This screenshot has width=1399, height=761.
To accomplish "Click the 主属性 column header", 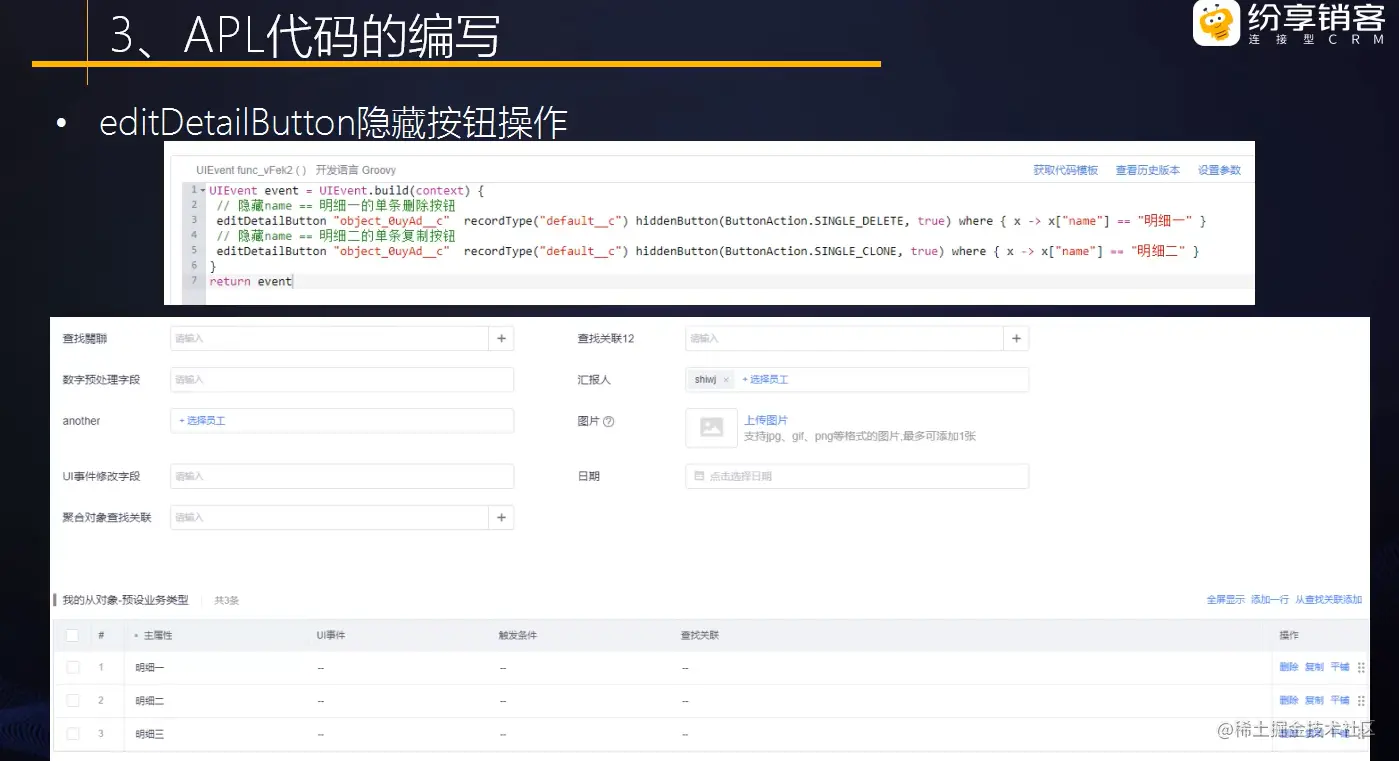I will tap(158, 635).
